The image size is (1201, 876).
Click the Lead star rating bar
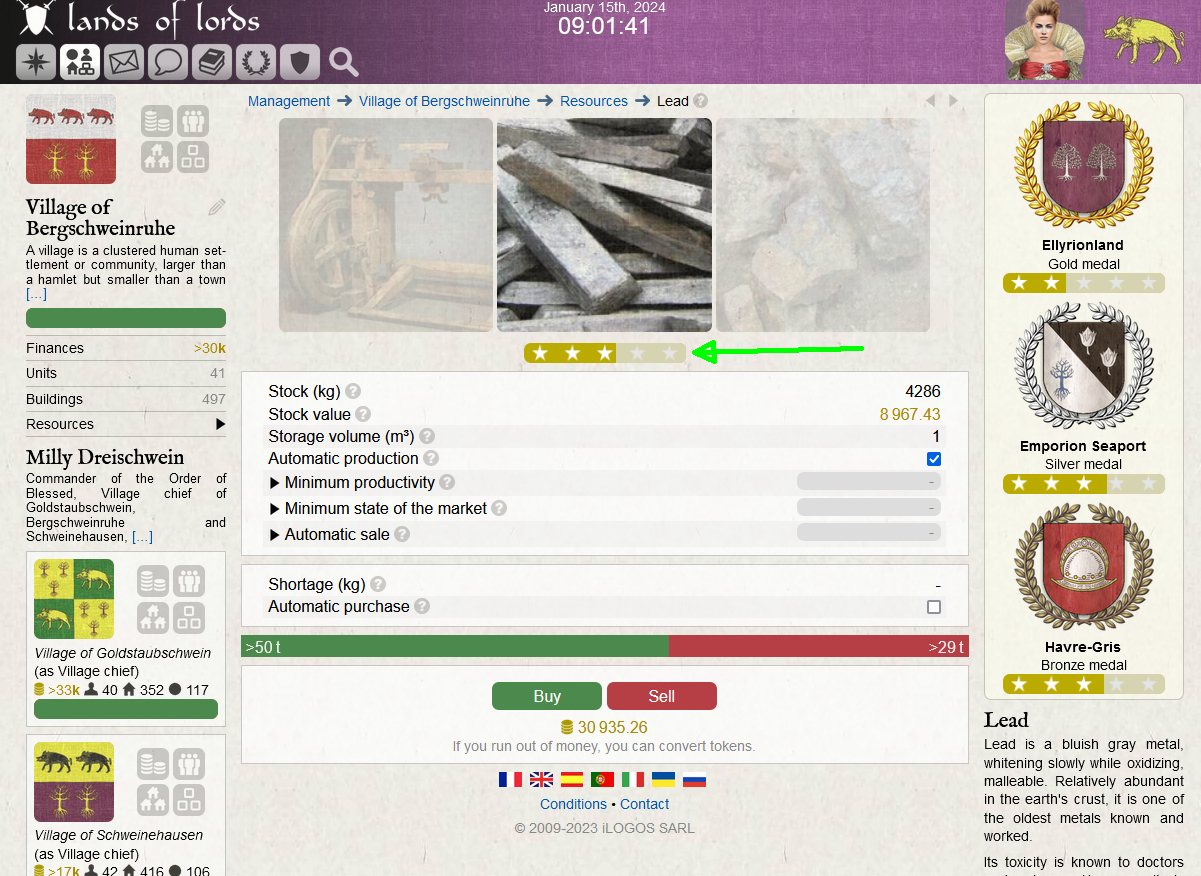(x=605, y=353)
